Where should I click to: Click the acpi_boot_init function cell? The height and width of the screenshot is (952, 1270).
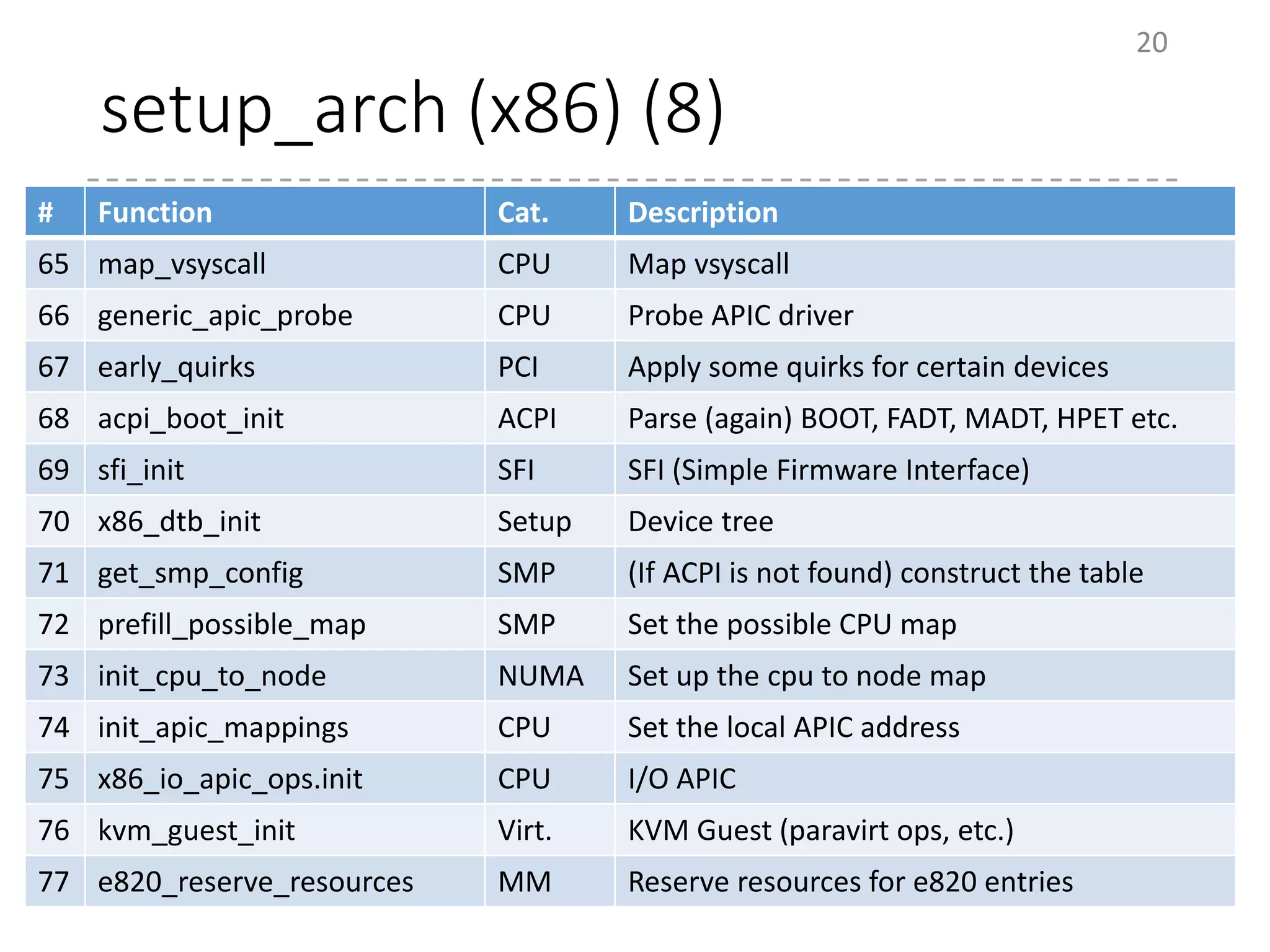(x=190, y=418)
